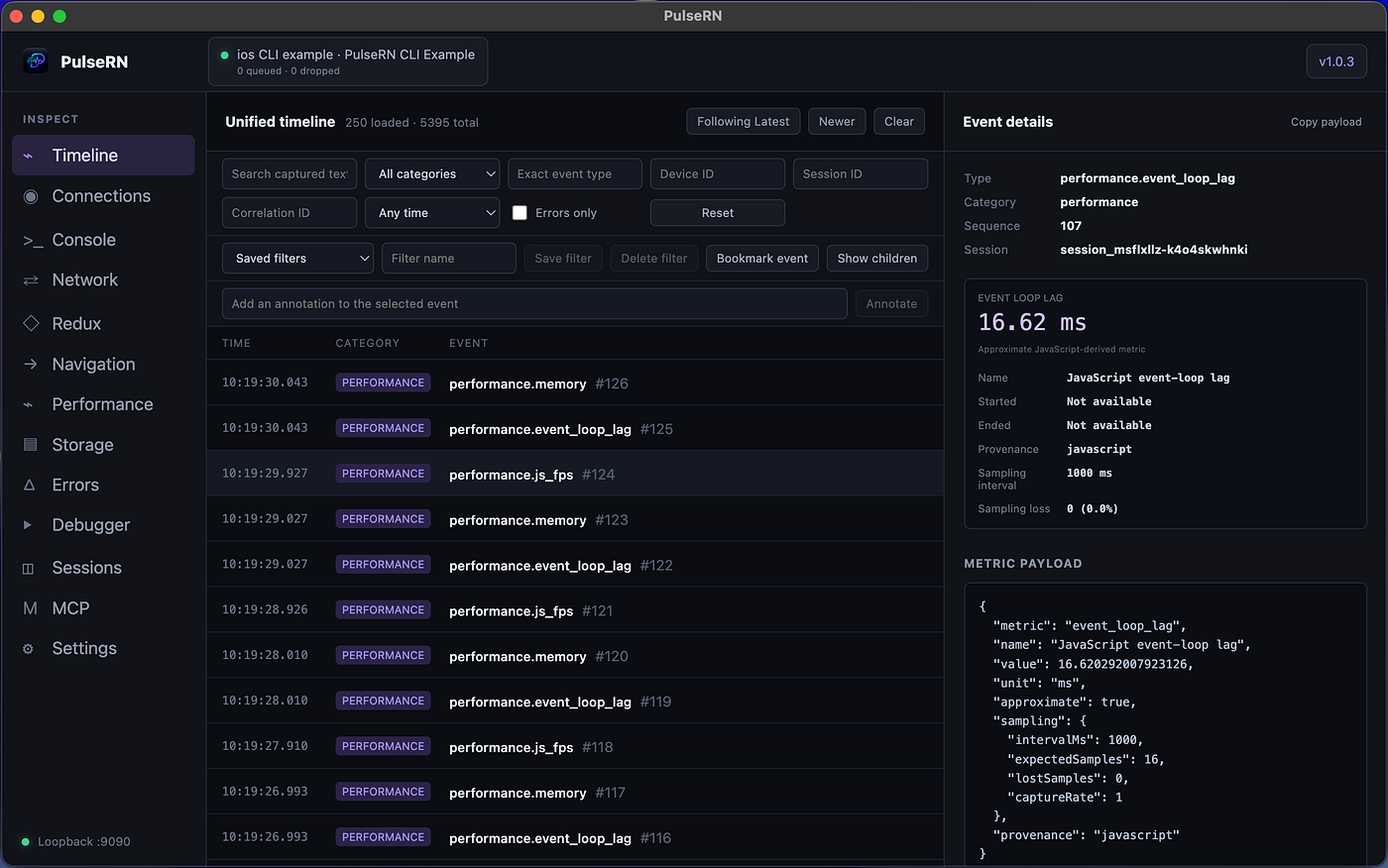
Task: Click the Copy payload link
Action: click(x=1326, y=122)
